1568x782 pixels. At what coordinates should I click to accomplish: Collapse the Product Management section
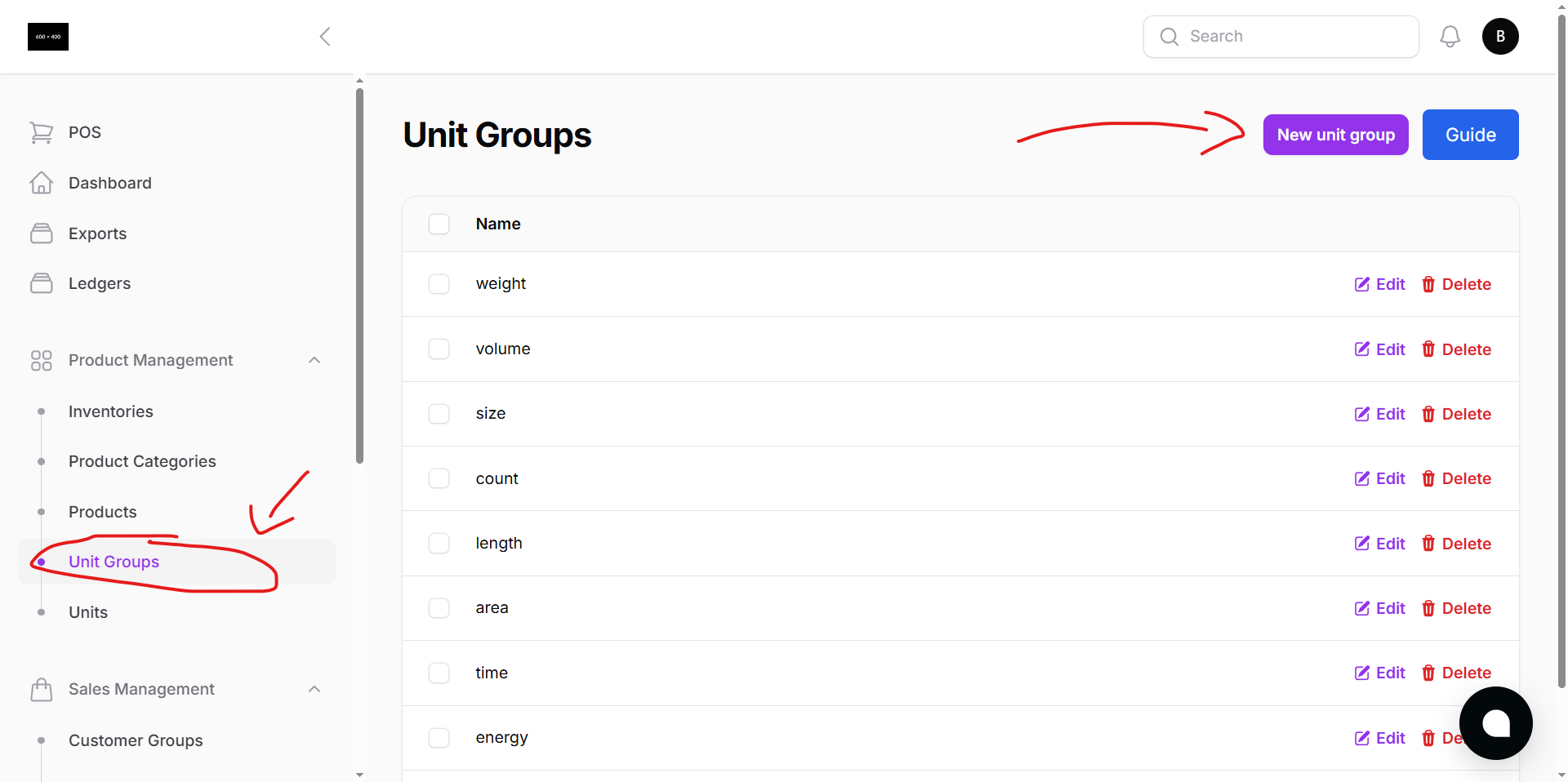click(314, 360)
